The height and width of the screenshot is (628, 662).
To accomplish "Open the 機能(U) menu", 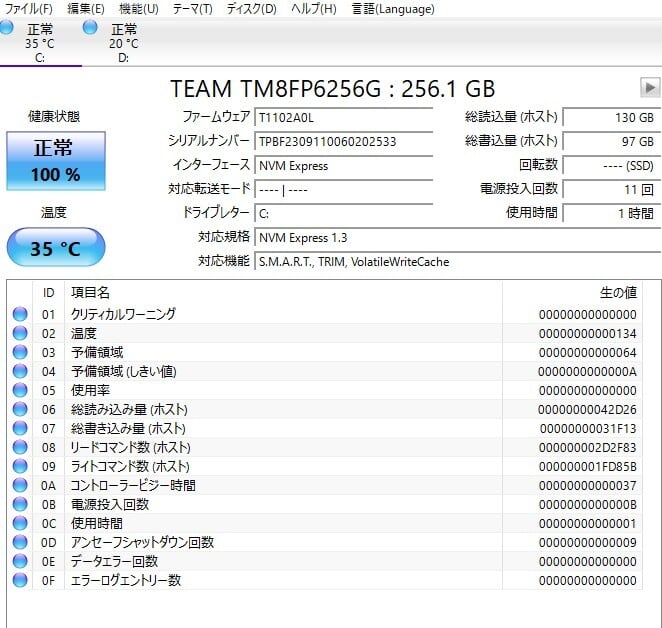I will (139, 9).
